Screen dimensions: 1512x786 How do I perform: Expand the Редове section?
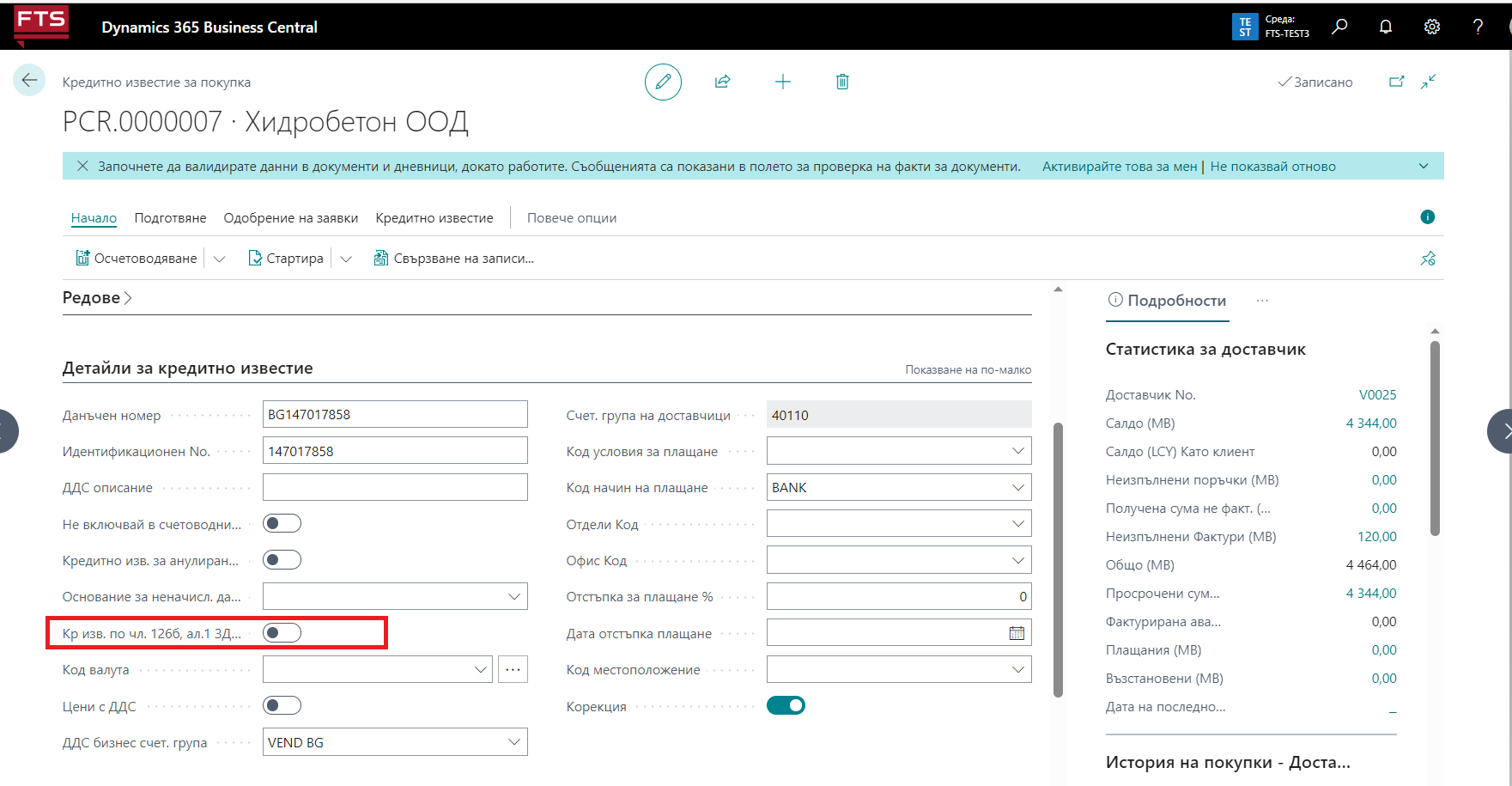97,298
